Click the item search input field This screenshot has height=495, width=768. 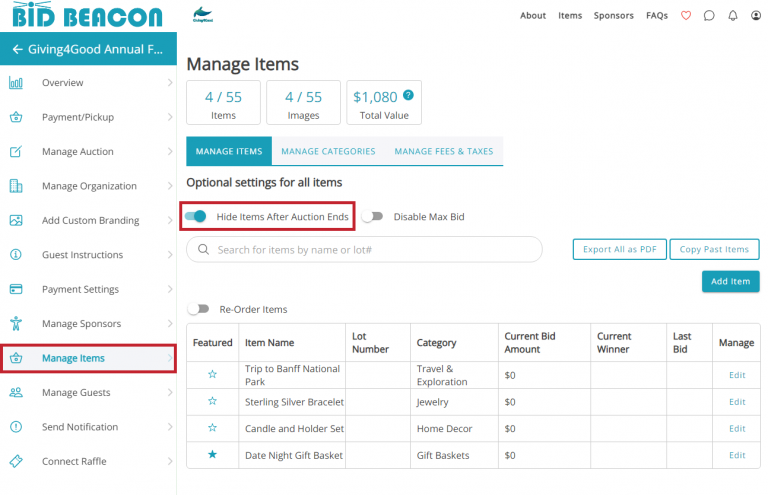point(364,250)
